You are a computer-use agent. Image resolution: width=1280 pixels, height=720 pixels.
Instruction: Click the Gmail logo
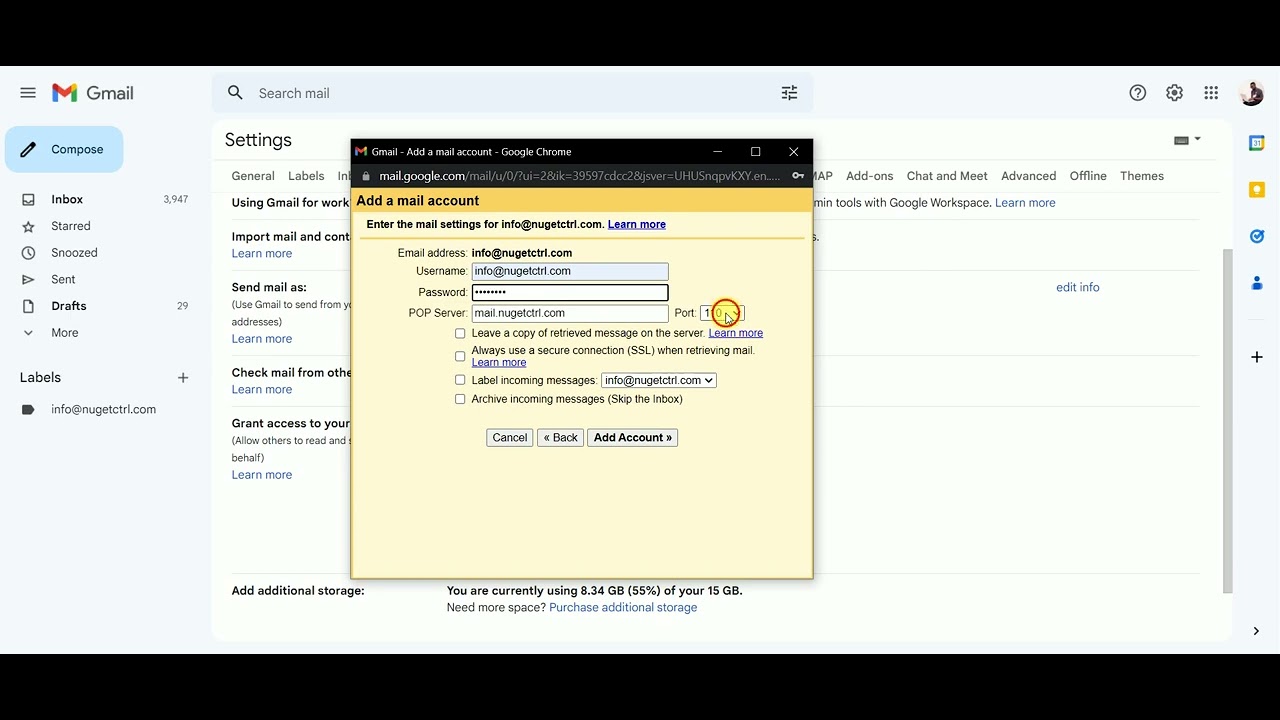point(93,93)
